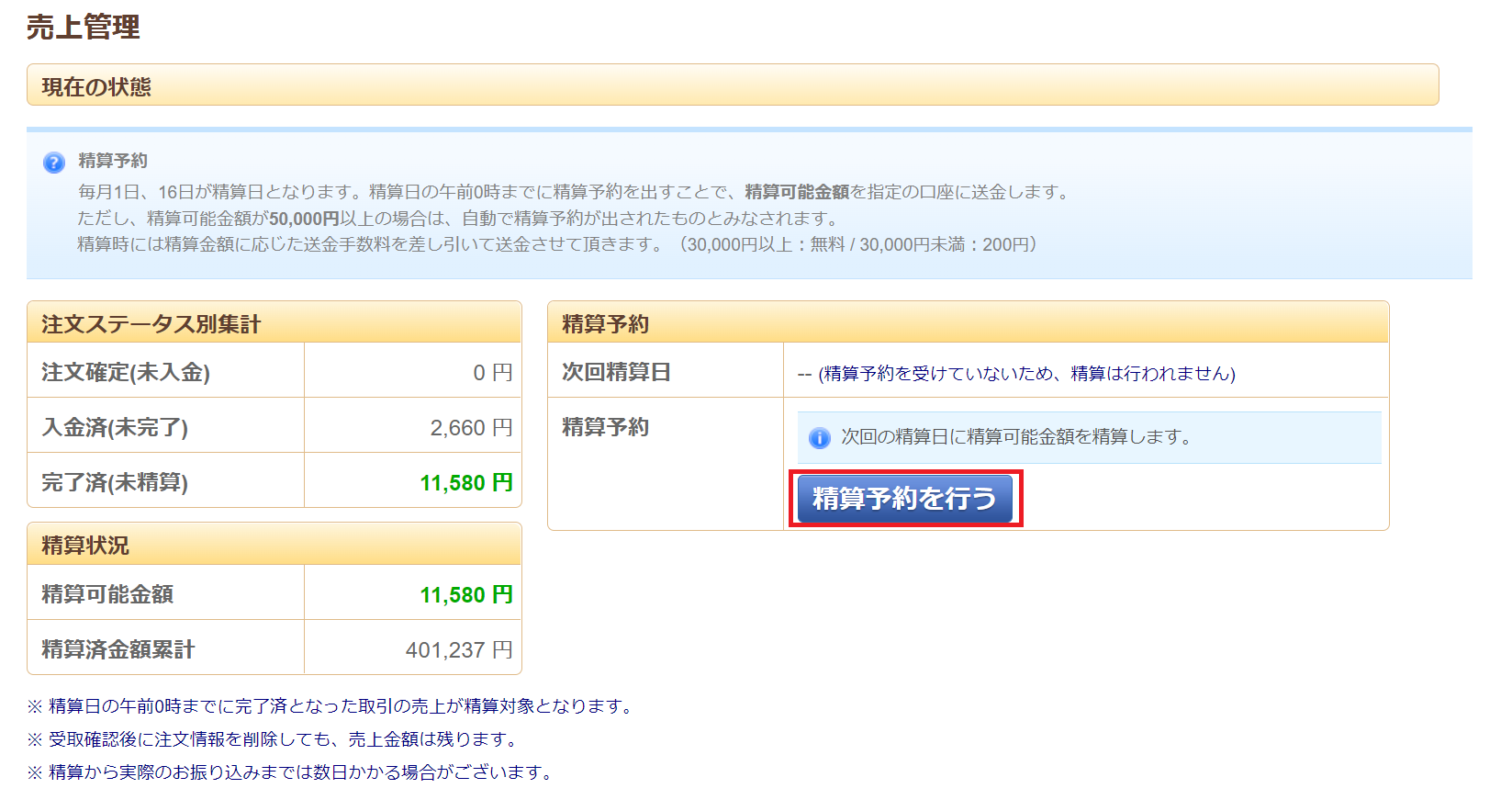Click the 次回の精算日に精算可能金額を精算します notice text
The height and width of the screenshot is (811, 1512).
point(1016,437)
